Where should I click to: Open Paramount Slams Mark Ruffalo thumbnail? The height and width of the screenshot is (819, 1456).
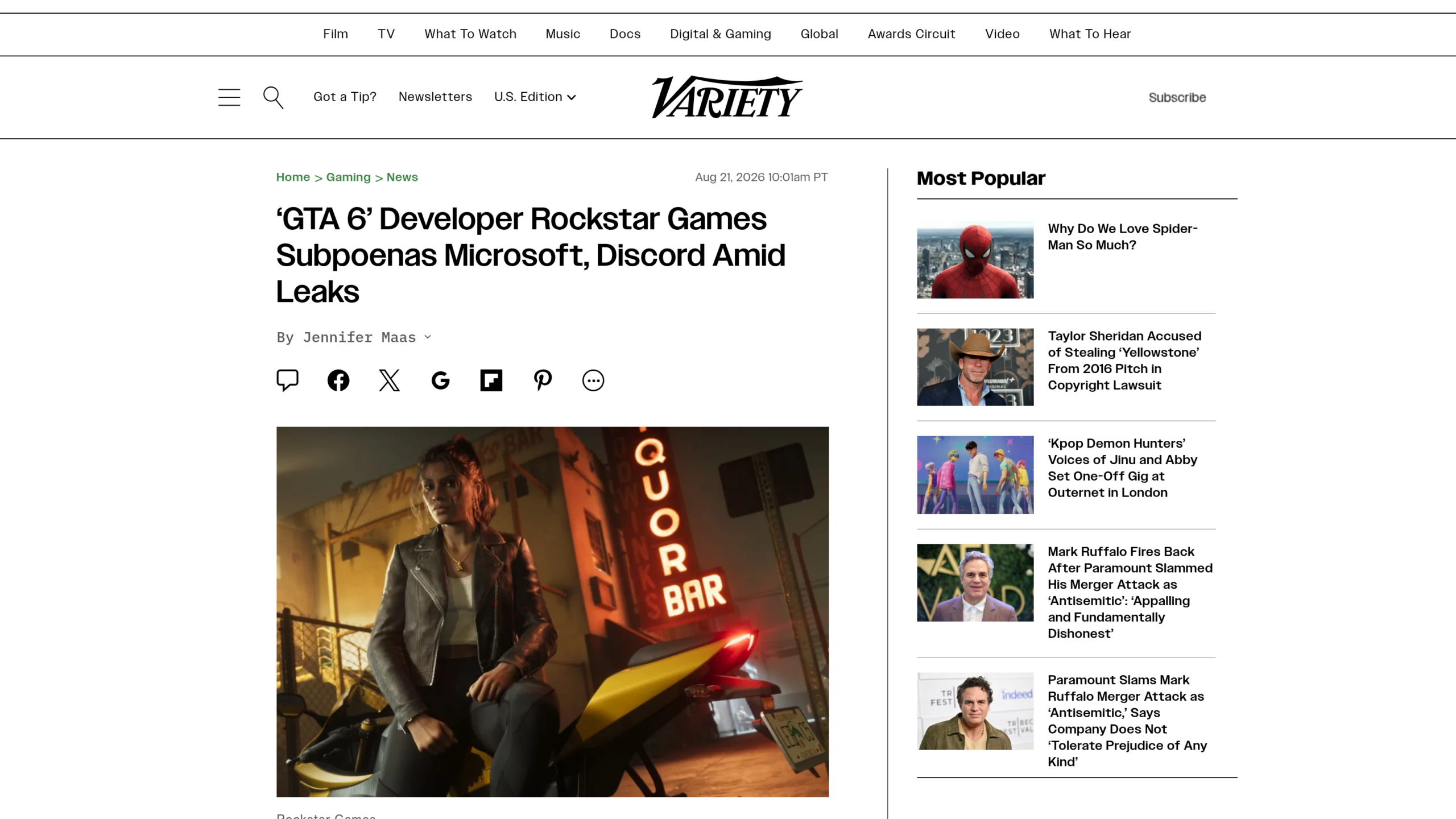pyautogui.click(x=975, y=711)
